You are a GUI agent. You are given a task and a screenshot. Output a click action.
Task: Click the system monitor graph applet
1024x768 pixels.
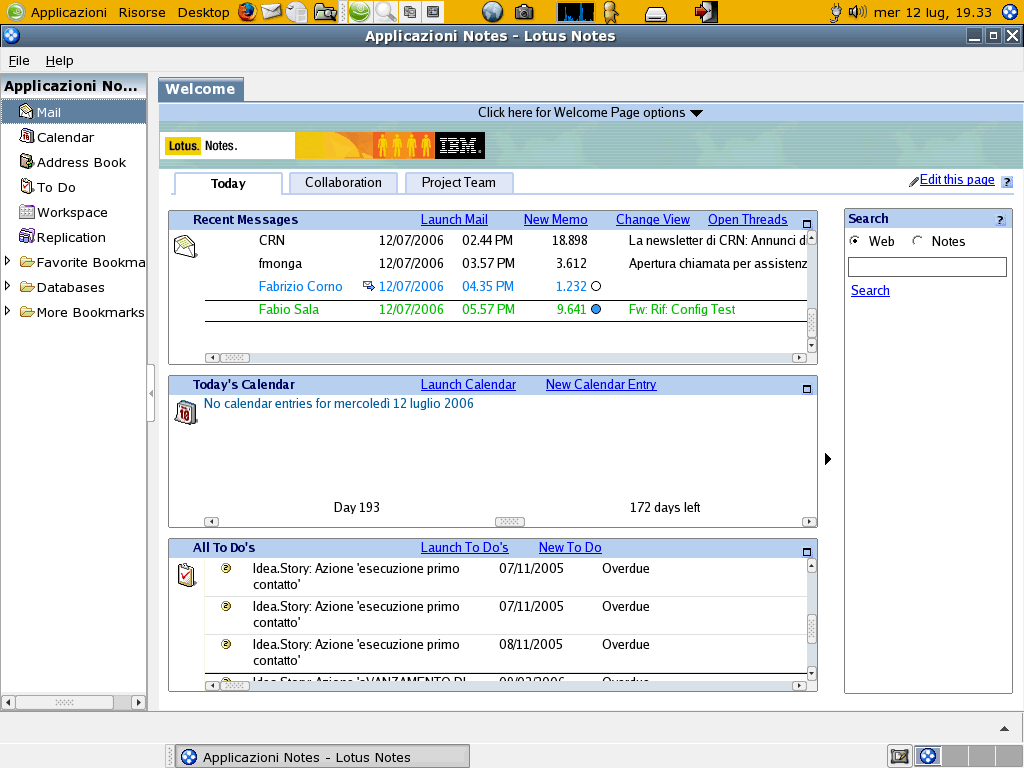click(x=576, y=12)
